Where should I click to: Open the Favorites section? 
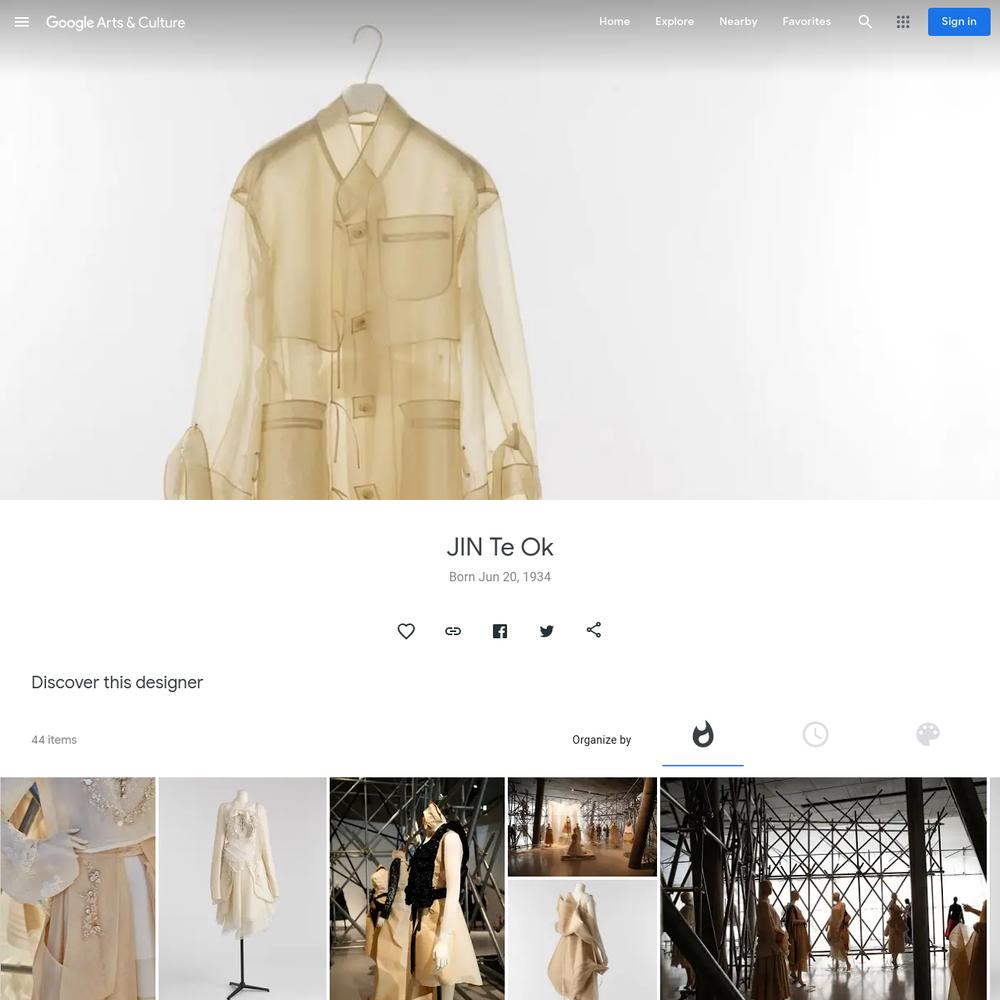806,21
